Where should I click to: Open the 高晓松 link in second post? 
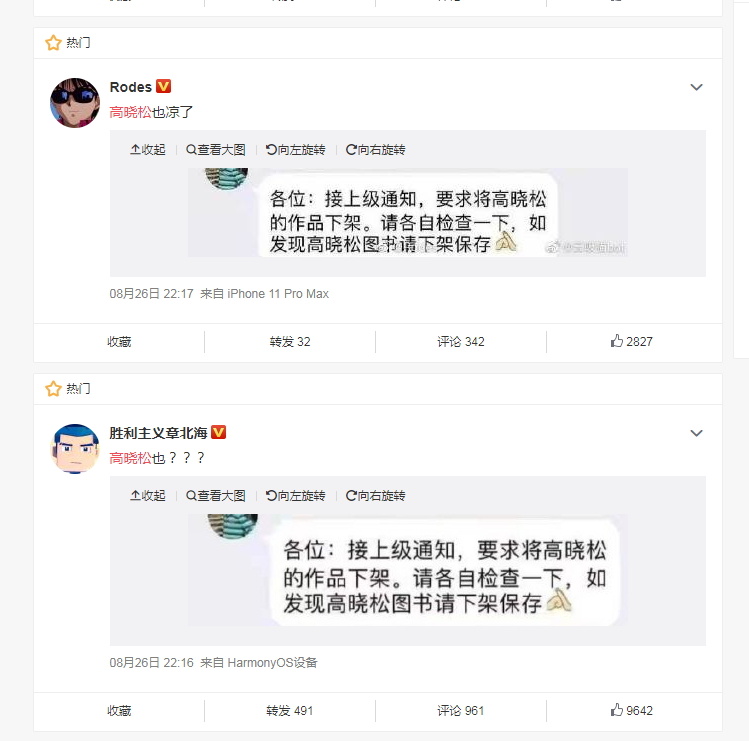[130, 458]
